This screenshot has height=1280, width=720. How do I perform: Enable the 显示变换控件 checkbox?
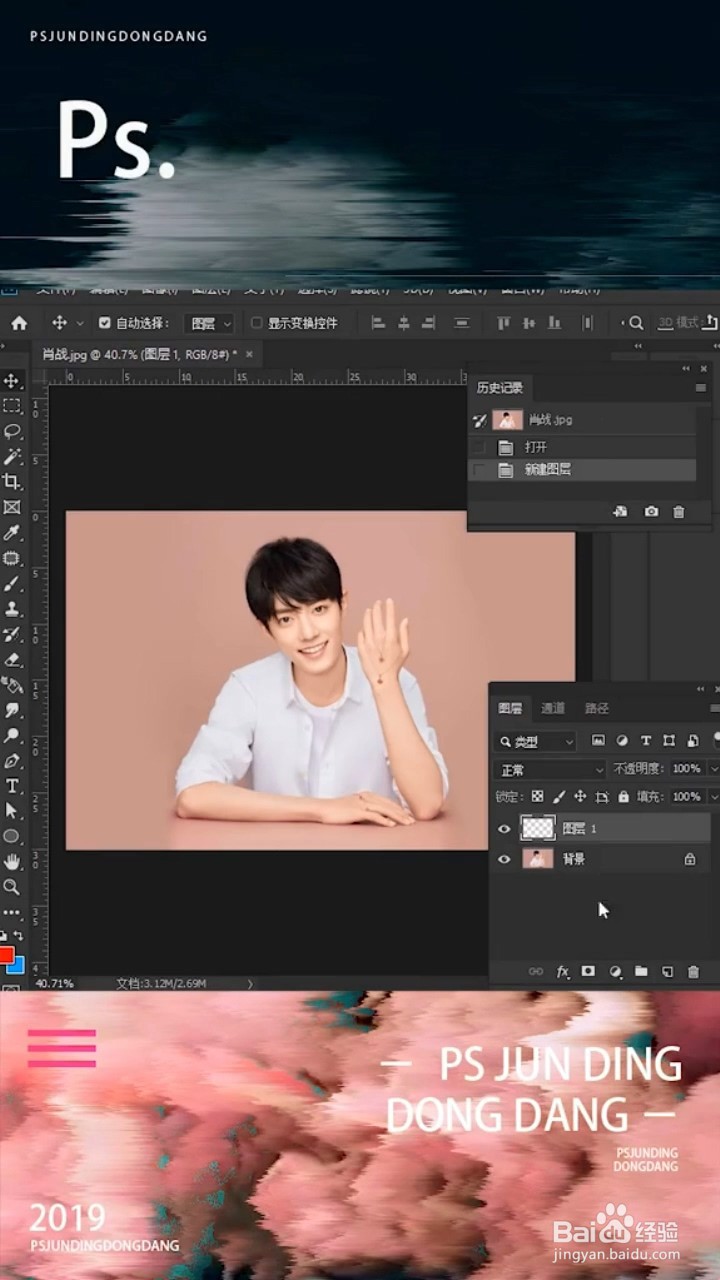coord(256,323)
